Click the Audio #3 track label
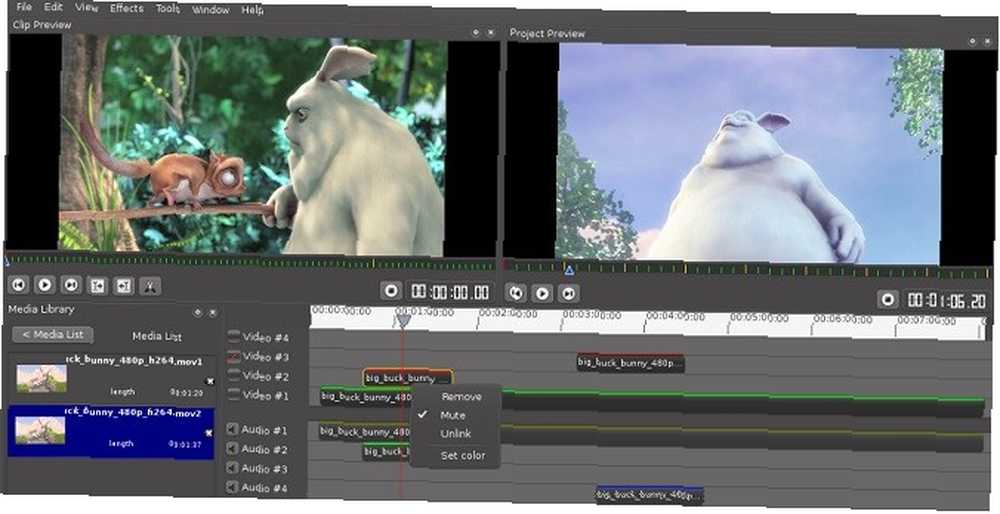 (x=265, y=469)
